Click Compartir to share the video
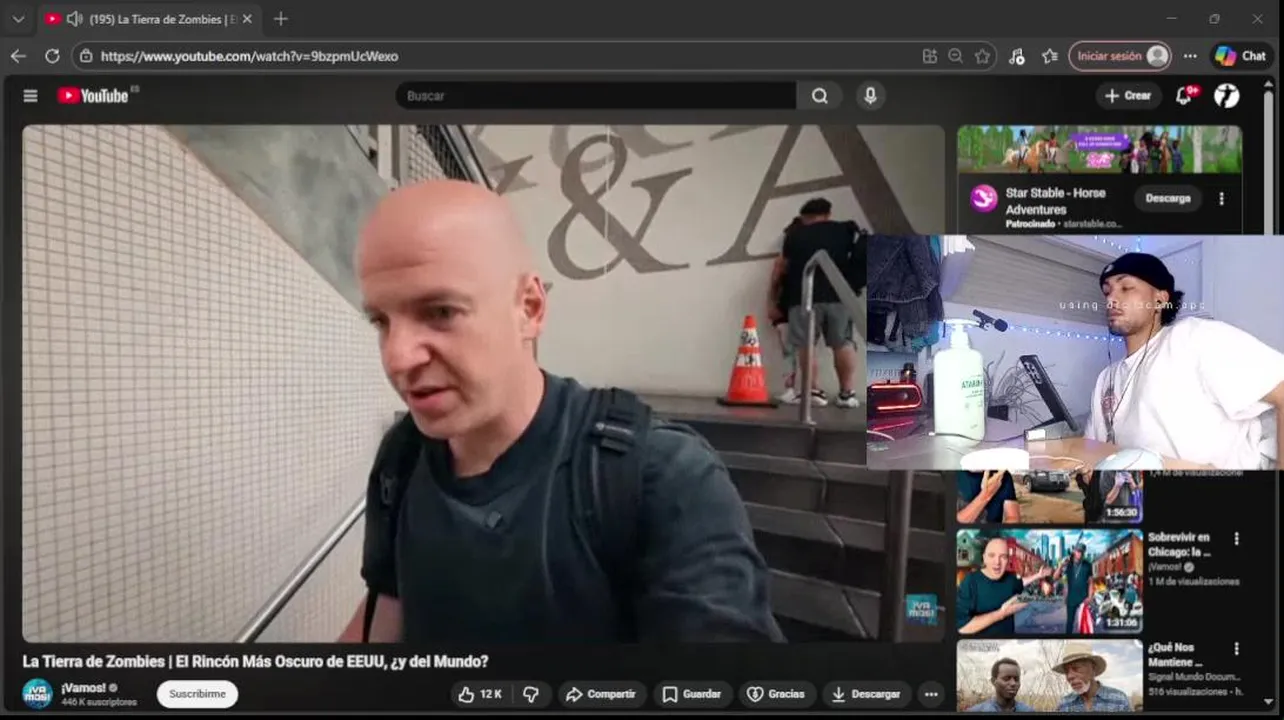This screenshot has width=1284, height=720. (x=600, y=694)
